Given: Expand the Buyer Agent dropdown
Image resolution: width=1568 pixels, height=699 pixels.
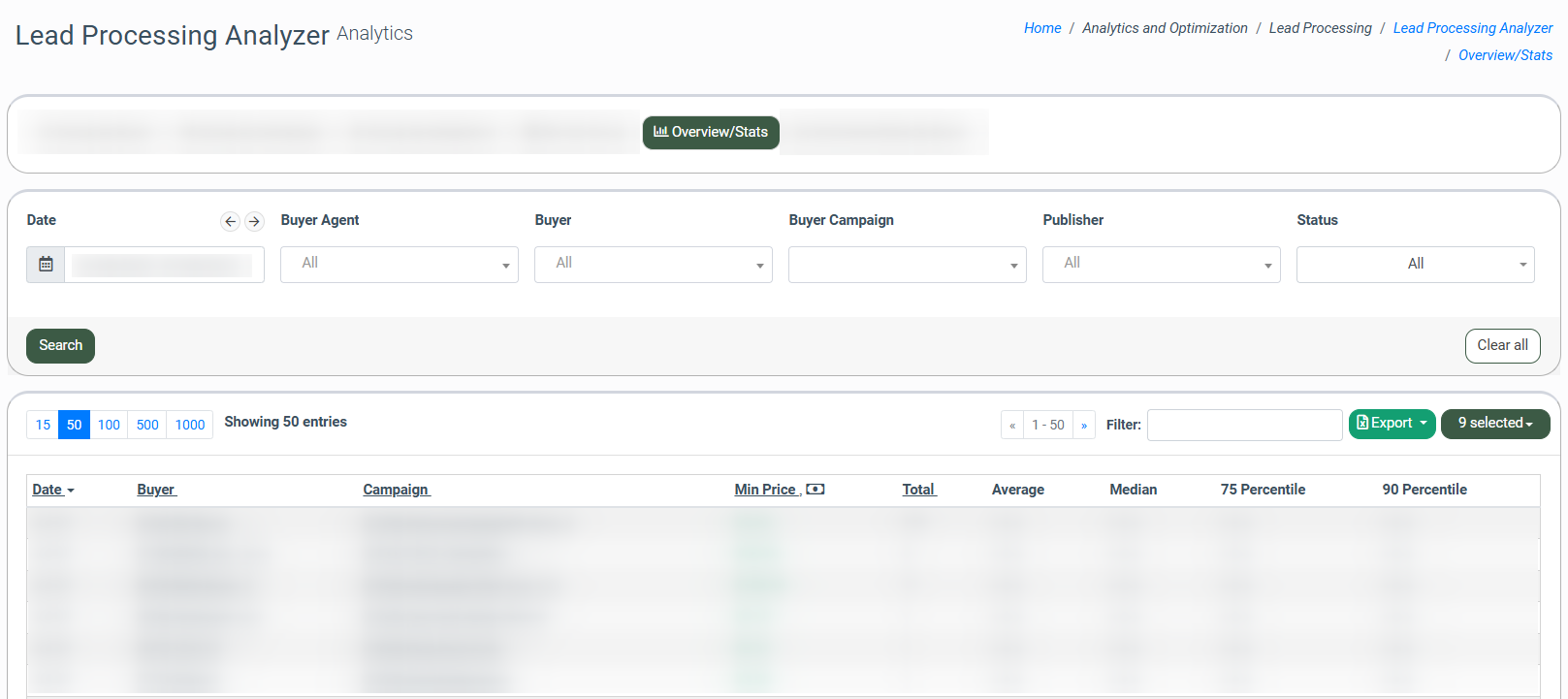Looking at the screenshot, I should pos(399,265).
